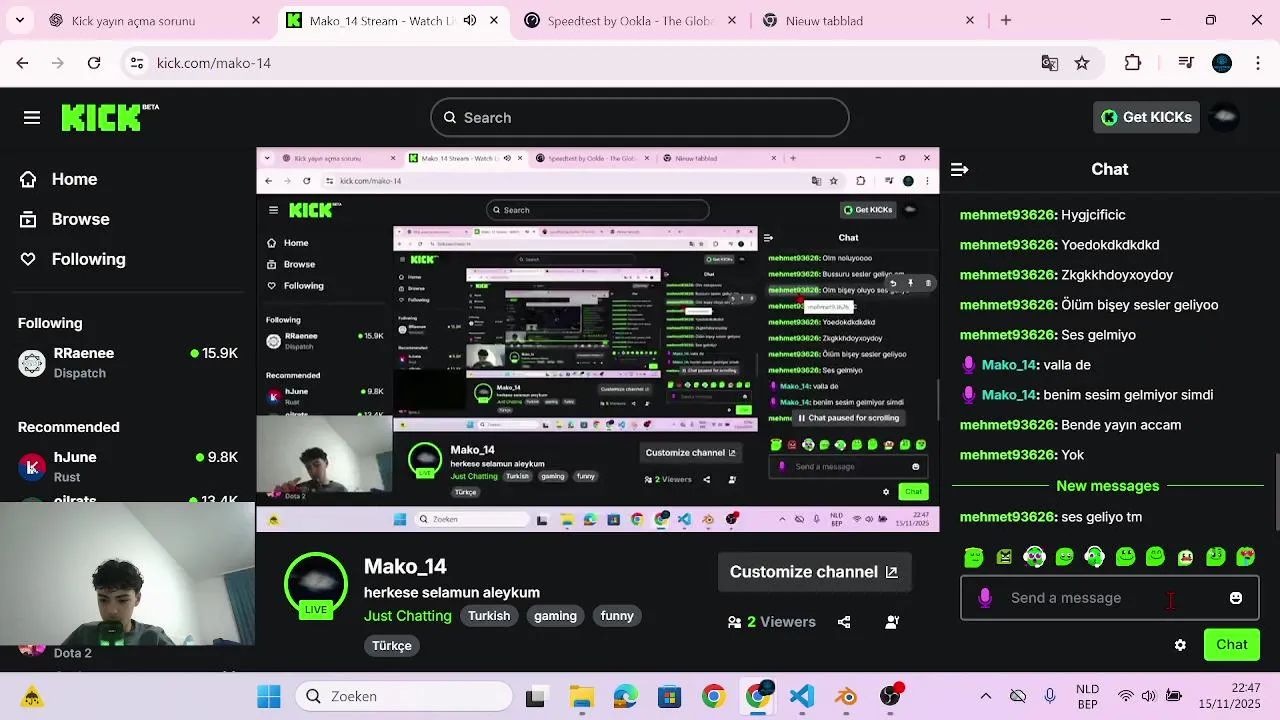Open File Explorer from taskbar
1280x720 pixels.
coord(581,696)
